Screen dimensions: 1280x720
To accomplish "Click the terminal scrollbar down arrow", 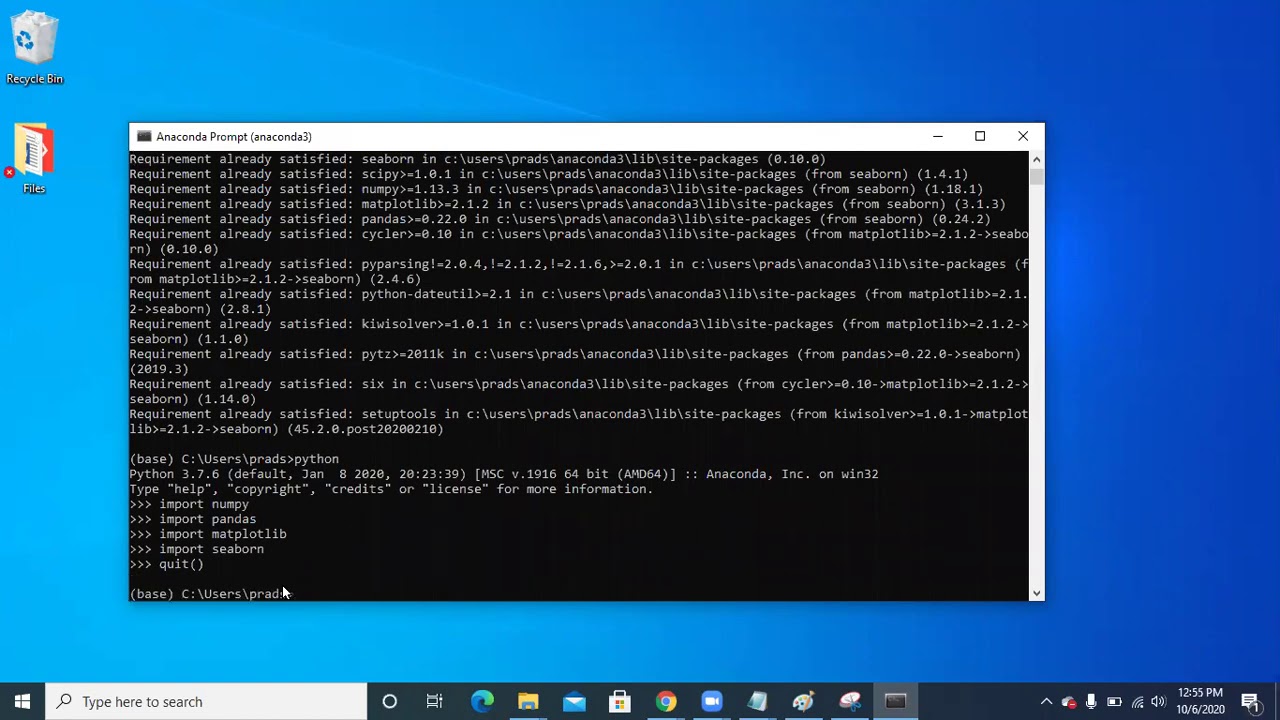I will [x=1036, y=593].
